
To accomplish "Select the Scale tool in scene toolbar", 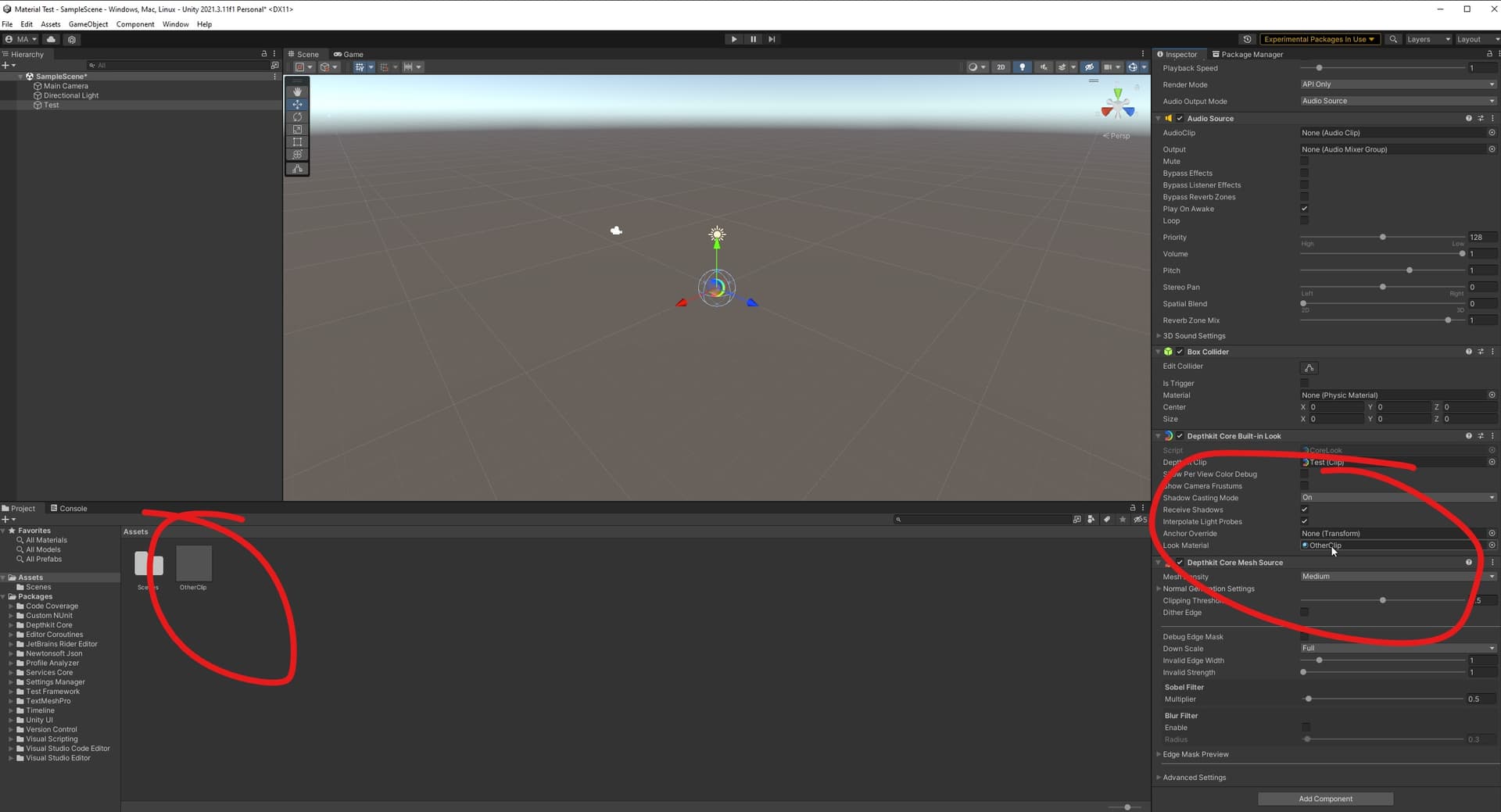I will [x=297, y=130].
